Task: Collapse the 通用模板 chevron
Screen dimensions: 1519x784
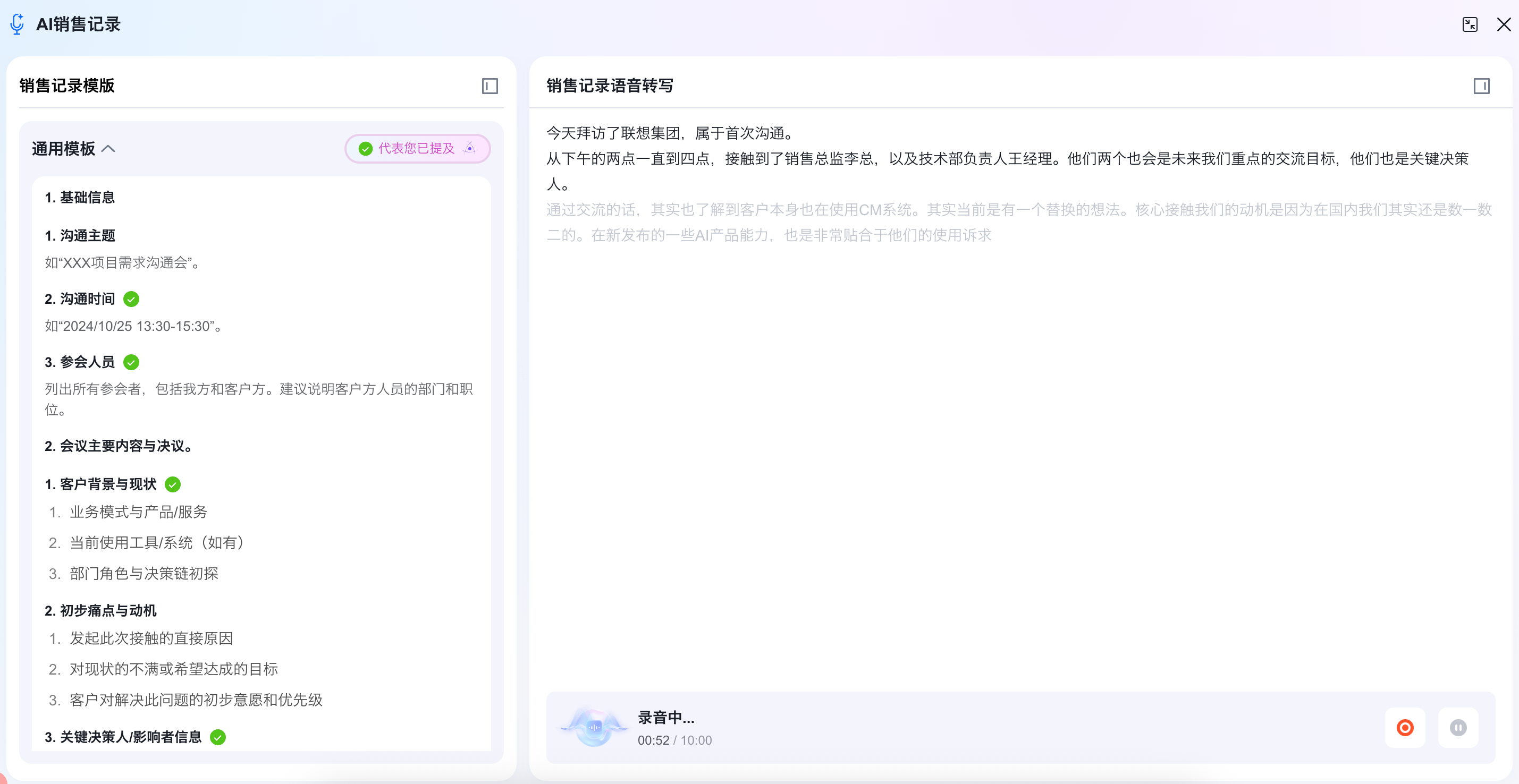Action: click(108, 149)
